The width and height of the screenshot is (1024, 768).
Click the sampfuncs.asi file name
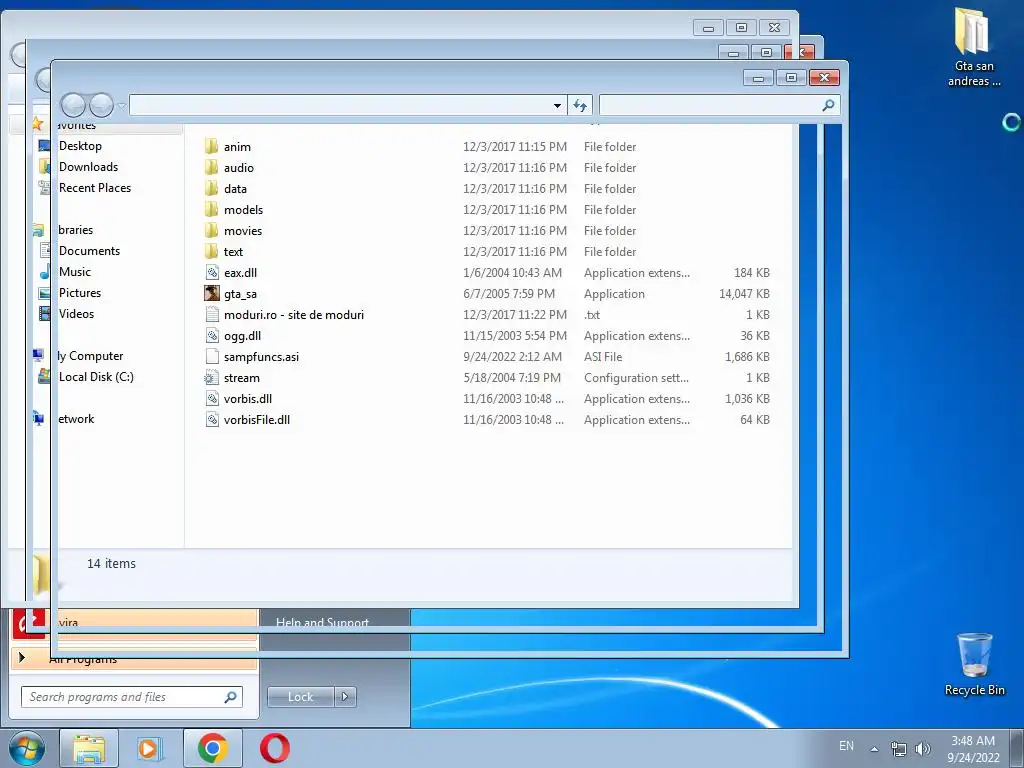(261, 357)
